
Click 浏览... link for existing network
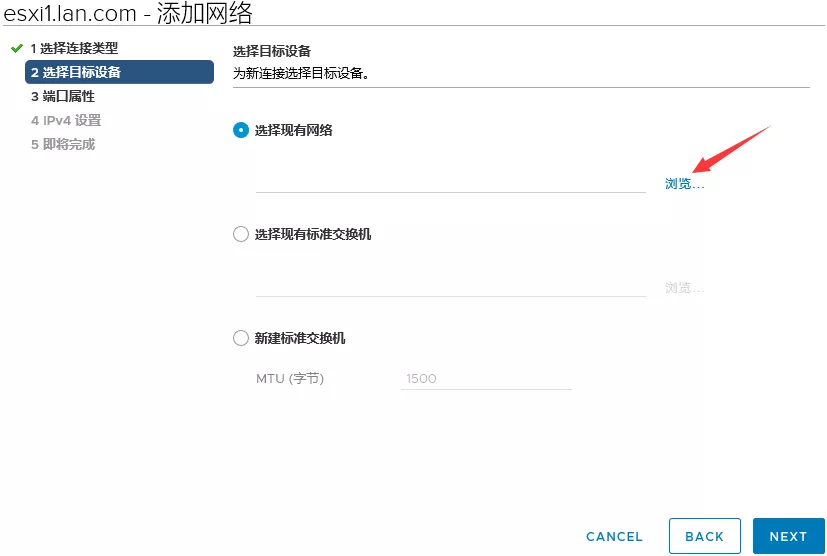coord(684,184)
